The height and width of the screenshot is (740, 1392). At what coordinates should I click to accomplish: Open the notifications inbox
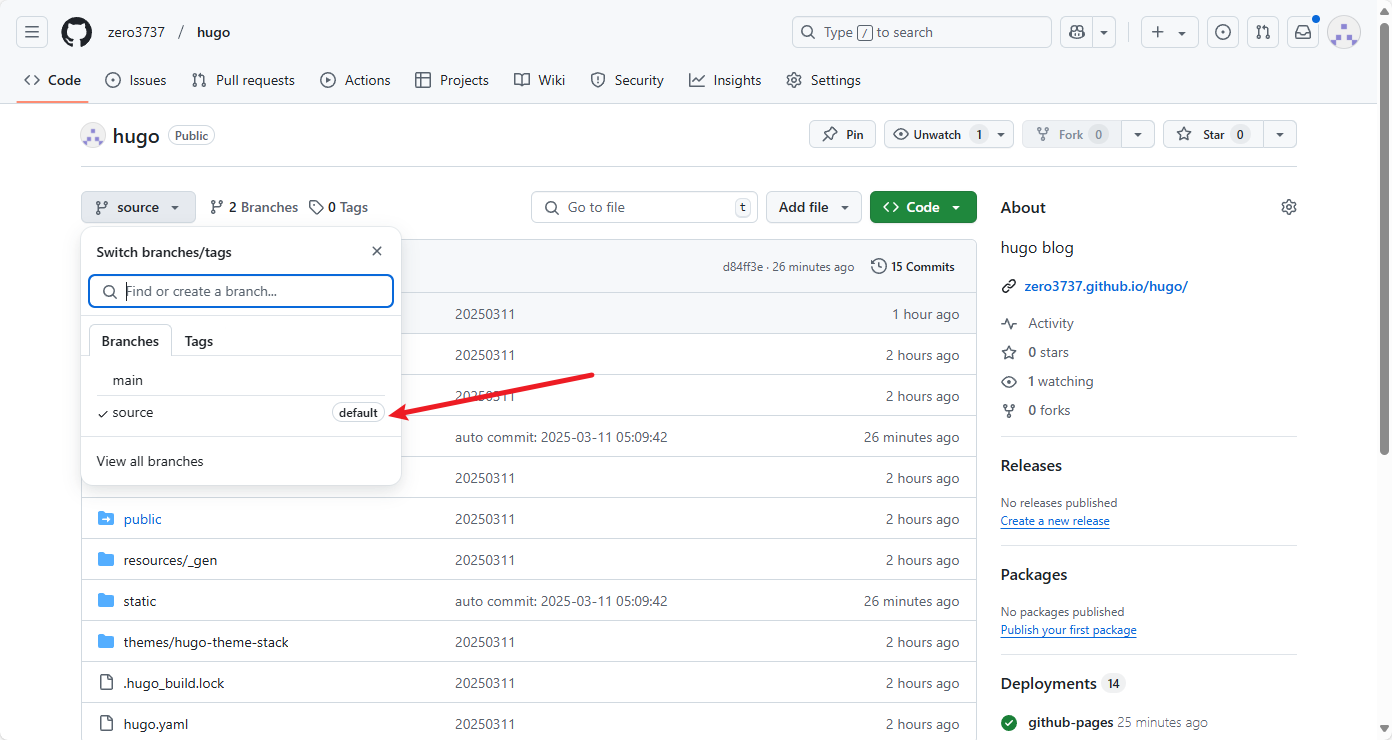click(x=1303, y=32)
